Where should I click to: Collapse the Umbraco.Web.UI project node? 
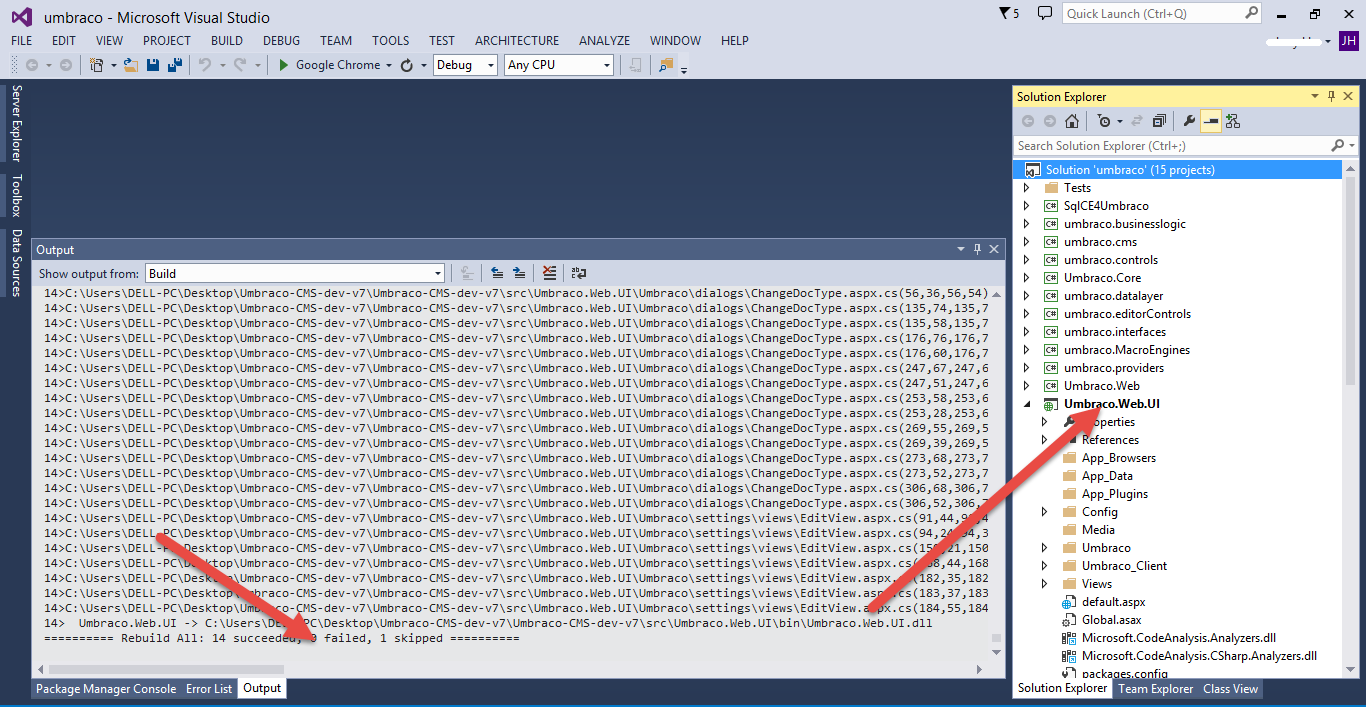click(x=1026, y=404)
